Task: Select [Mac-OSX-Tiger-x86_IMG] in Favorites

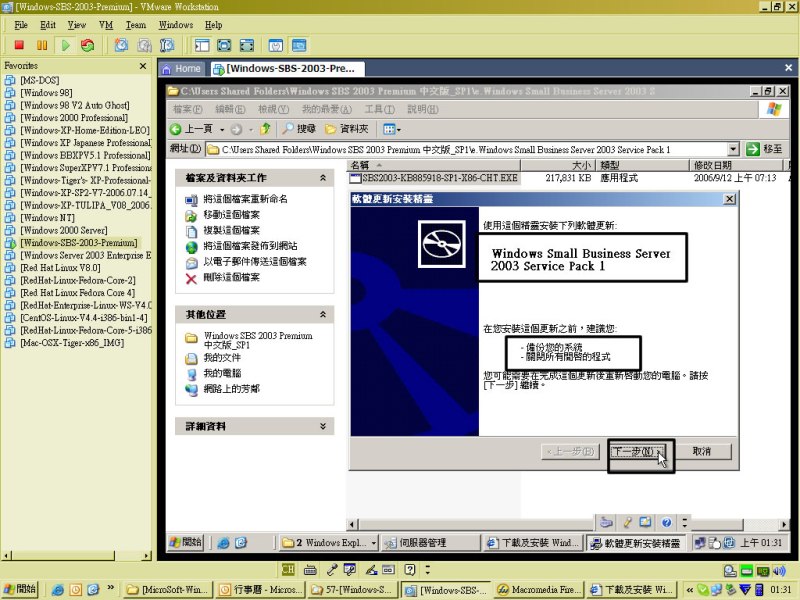Action: pos(72,343)
